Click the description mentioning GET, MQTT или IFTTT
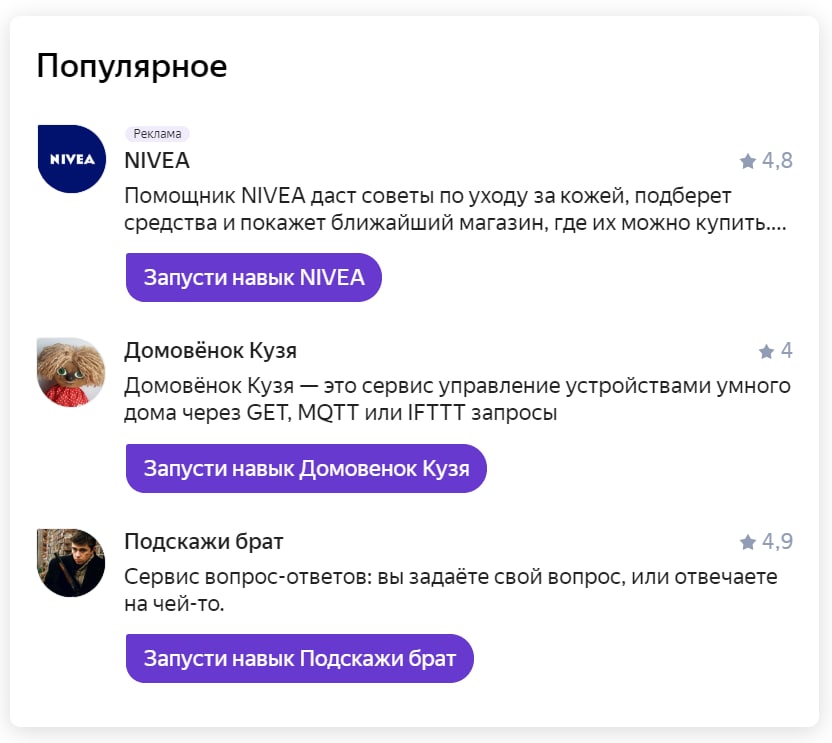The image size is (832, 743). pyautogui.click(x=457, y=399)
